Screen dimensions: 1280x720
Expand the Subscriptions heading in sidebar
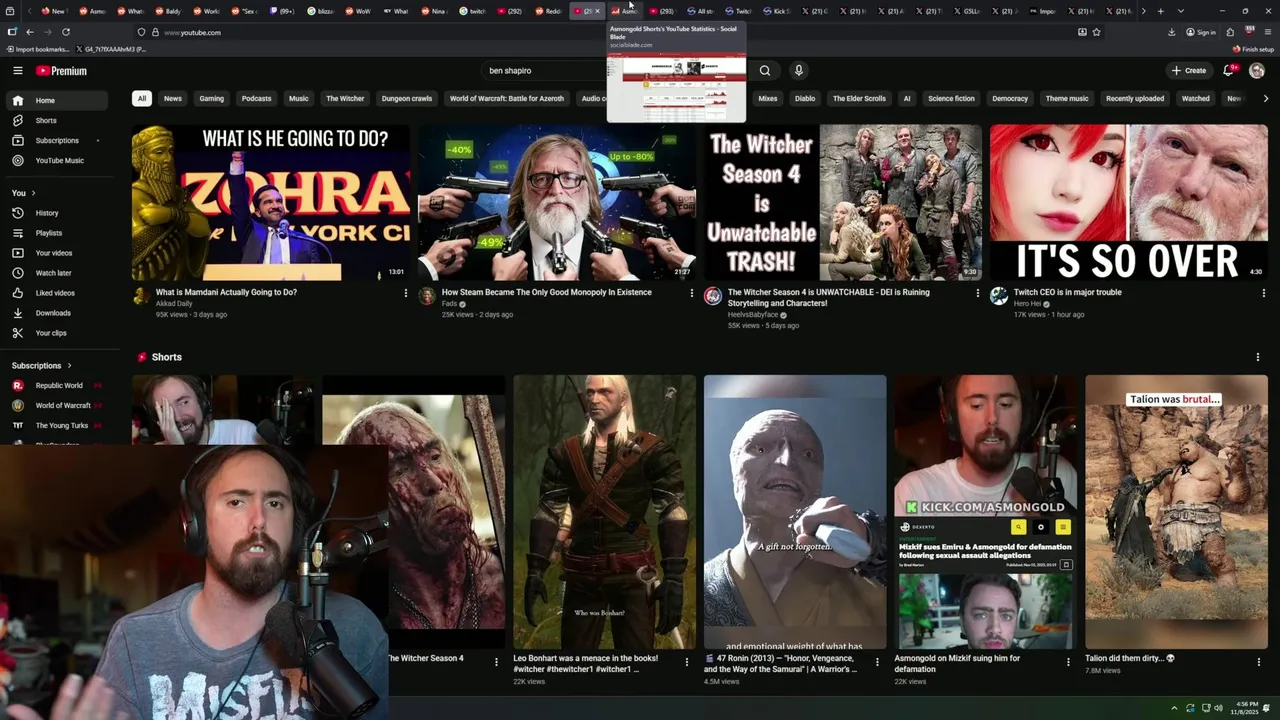42,366
